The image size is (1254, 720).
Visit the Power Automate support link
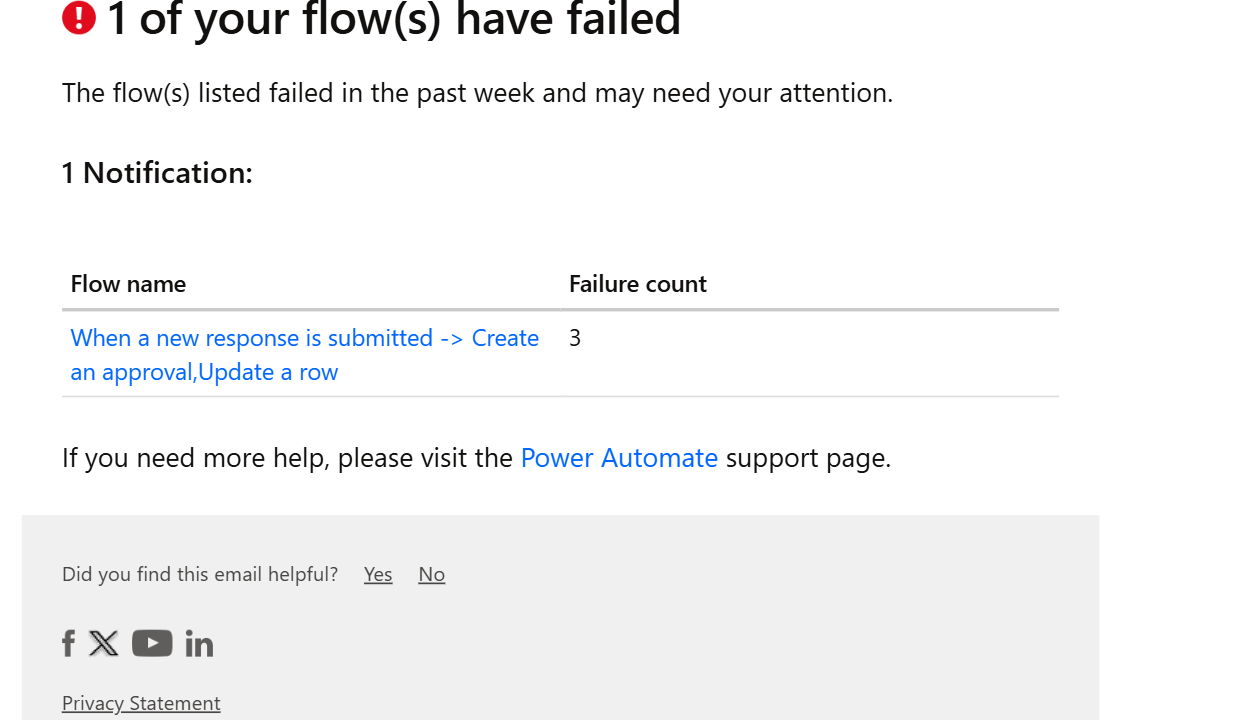tap(619, 458)
